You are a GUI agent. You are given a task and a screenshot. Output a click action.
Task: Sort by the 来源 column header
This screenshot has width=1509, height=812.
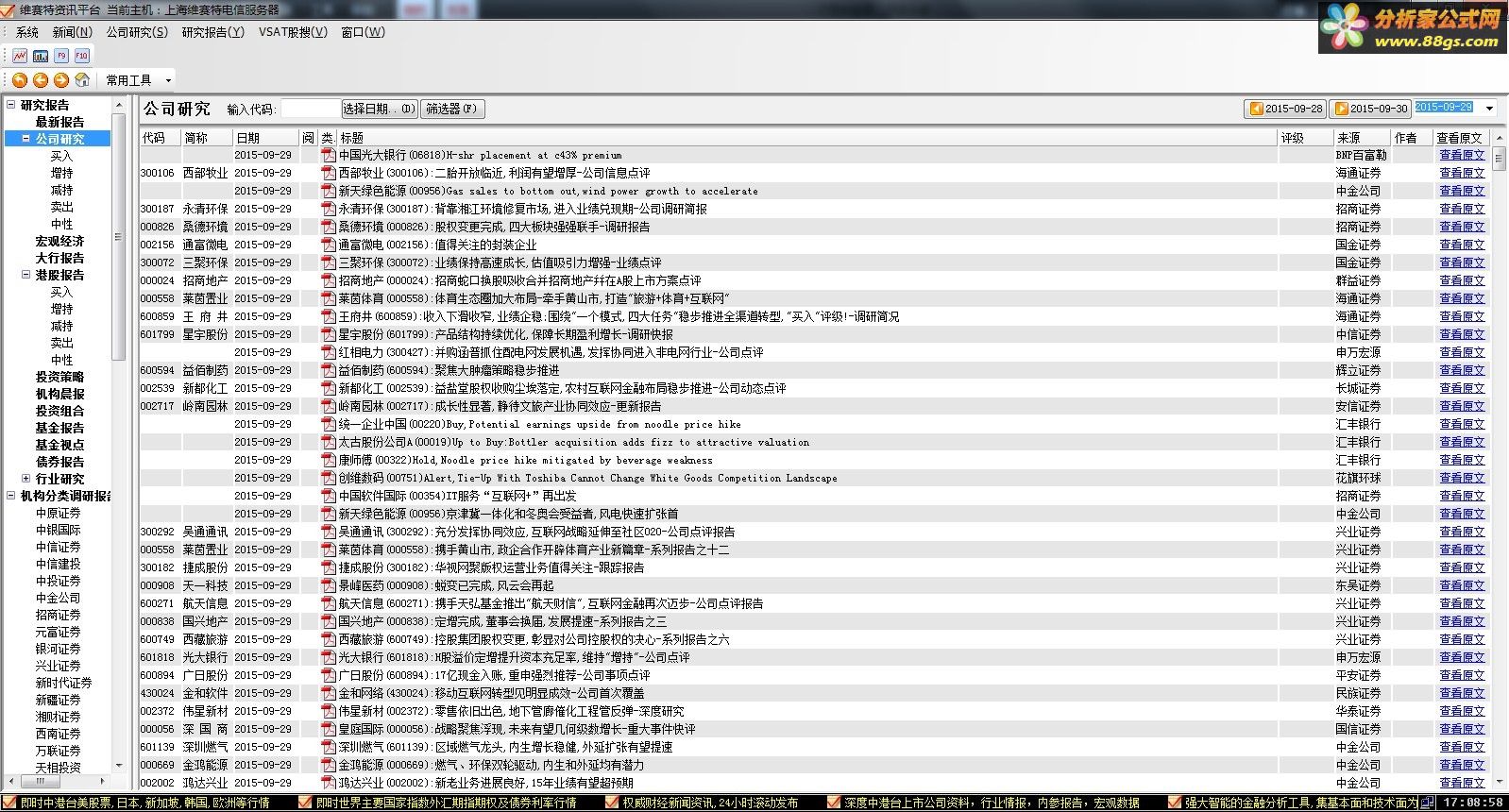[1364, 138]
